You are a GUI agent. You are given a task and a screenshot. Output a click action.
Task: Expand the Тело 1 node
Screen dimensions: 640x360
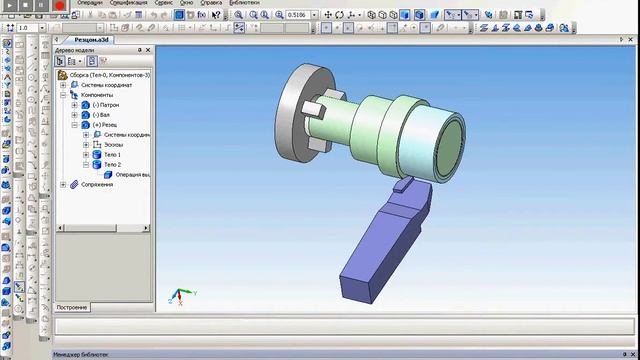tap(86, 154)
